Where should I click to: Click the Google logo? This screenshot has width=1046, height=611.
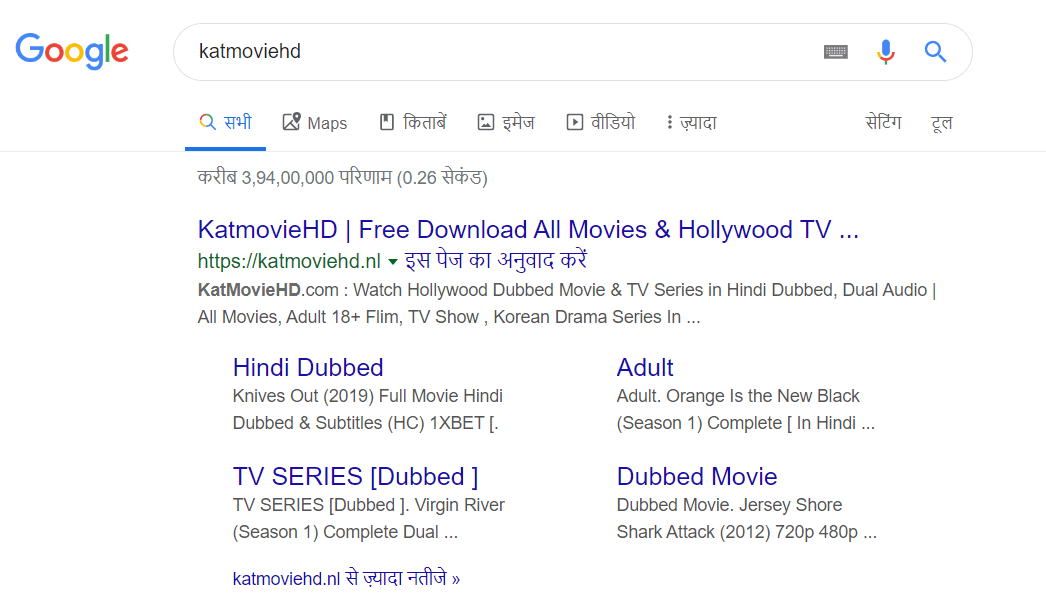(x=72, y=51)
